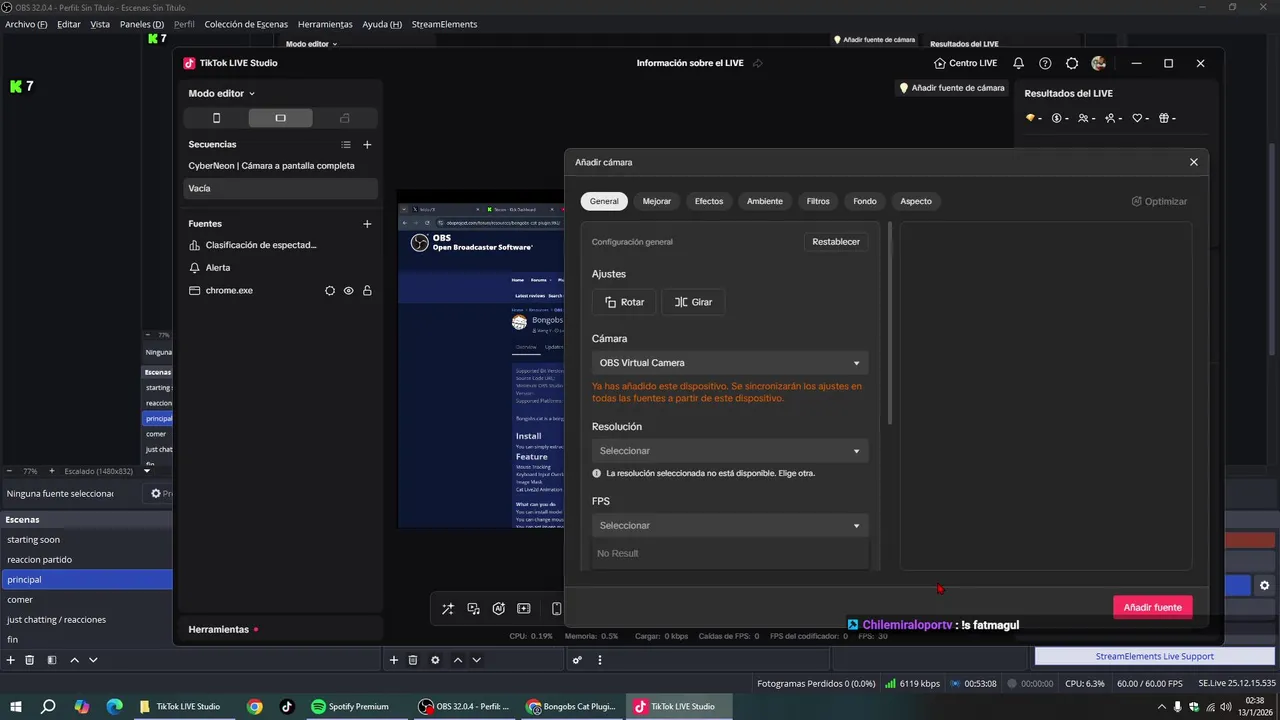Screen dimensions: 1280x720
Task: Expand the likes heart stat dropdown
Action: pyautogui.click(x=1141, y=118)
